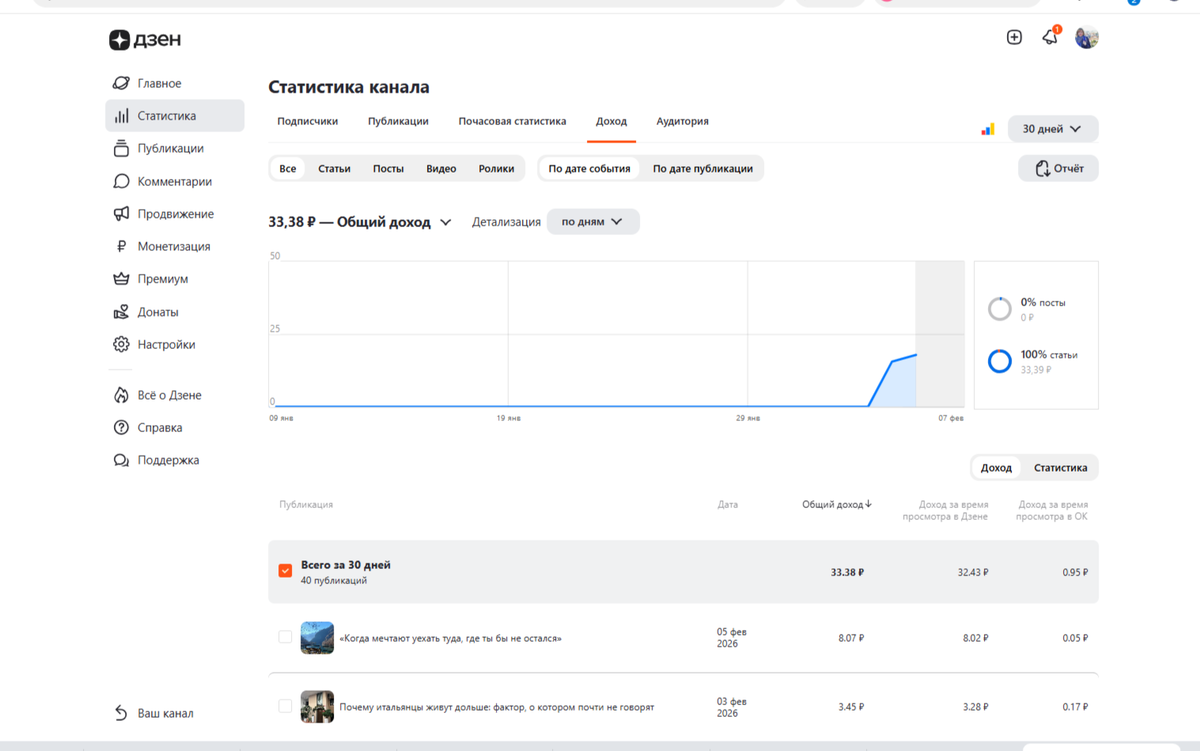Click the Italian article thumbnail
The image size is (1200, 751).
(317, 706)
